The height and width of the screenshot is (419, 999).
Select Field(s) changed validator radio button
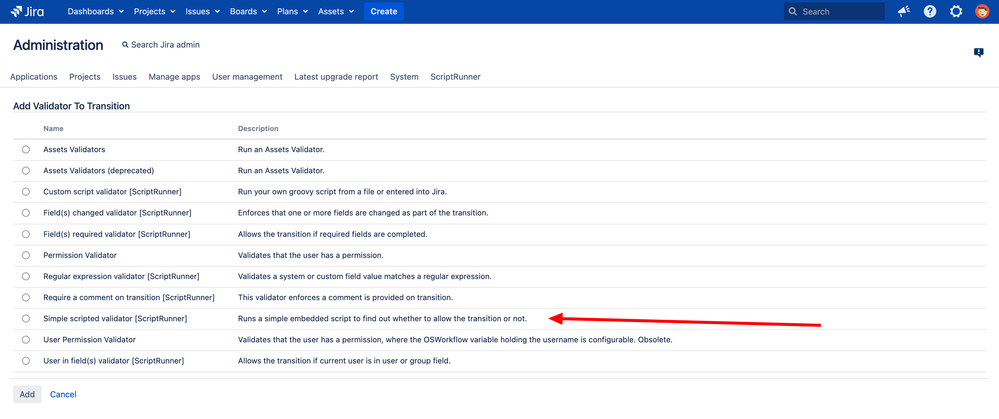coord(25,213)
